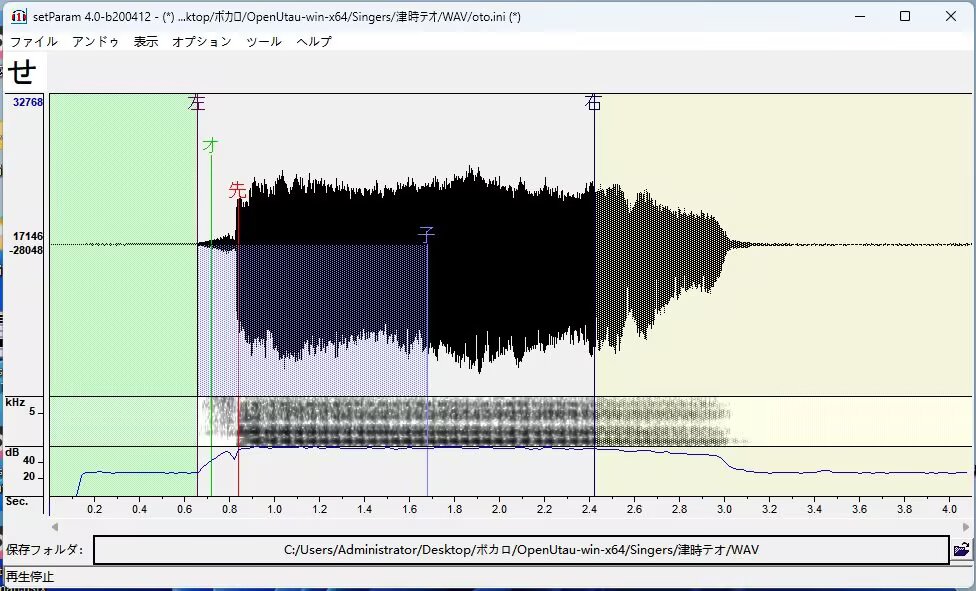Click the Sec. time axis label

coord(17,501)
